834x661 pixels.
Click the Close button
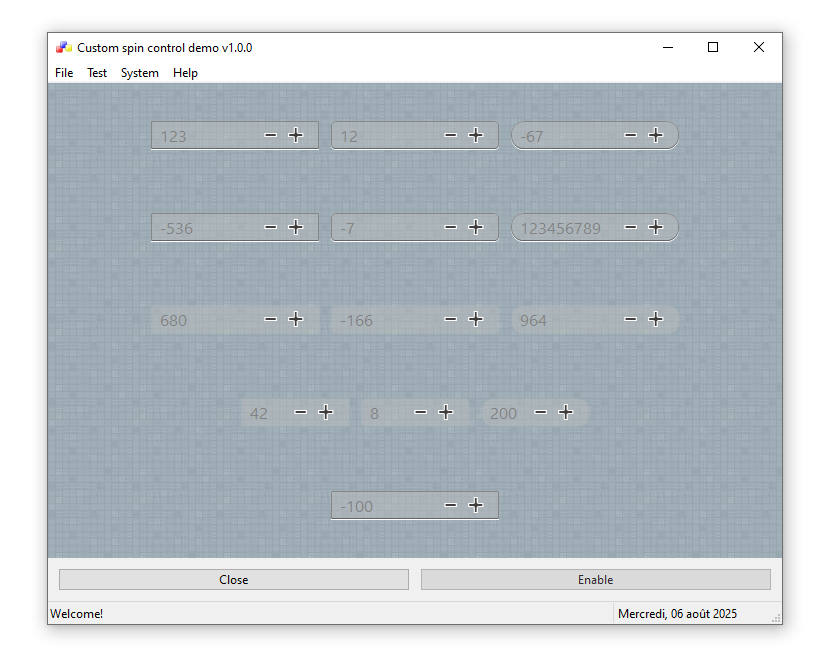point(234,580)
